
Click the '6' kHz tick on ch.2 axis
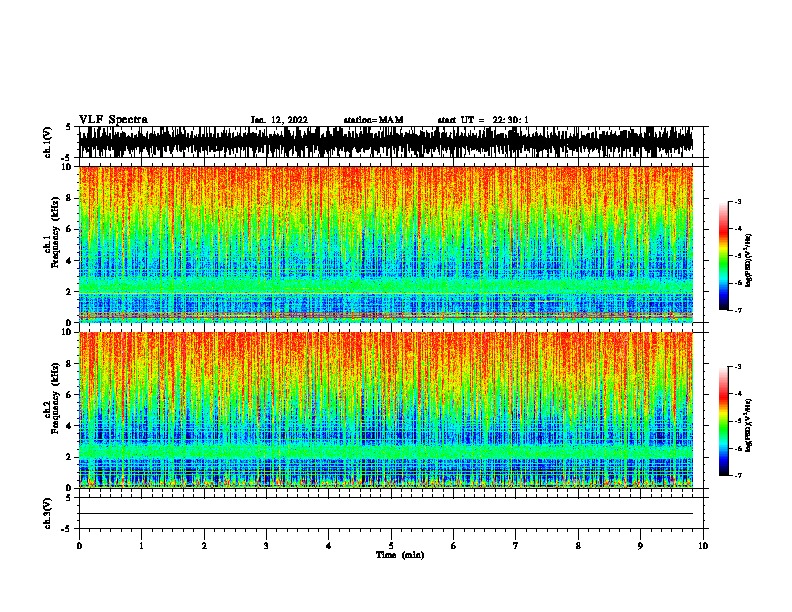[x=70, y=395]
